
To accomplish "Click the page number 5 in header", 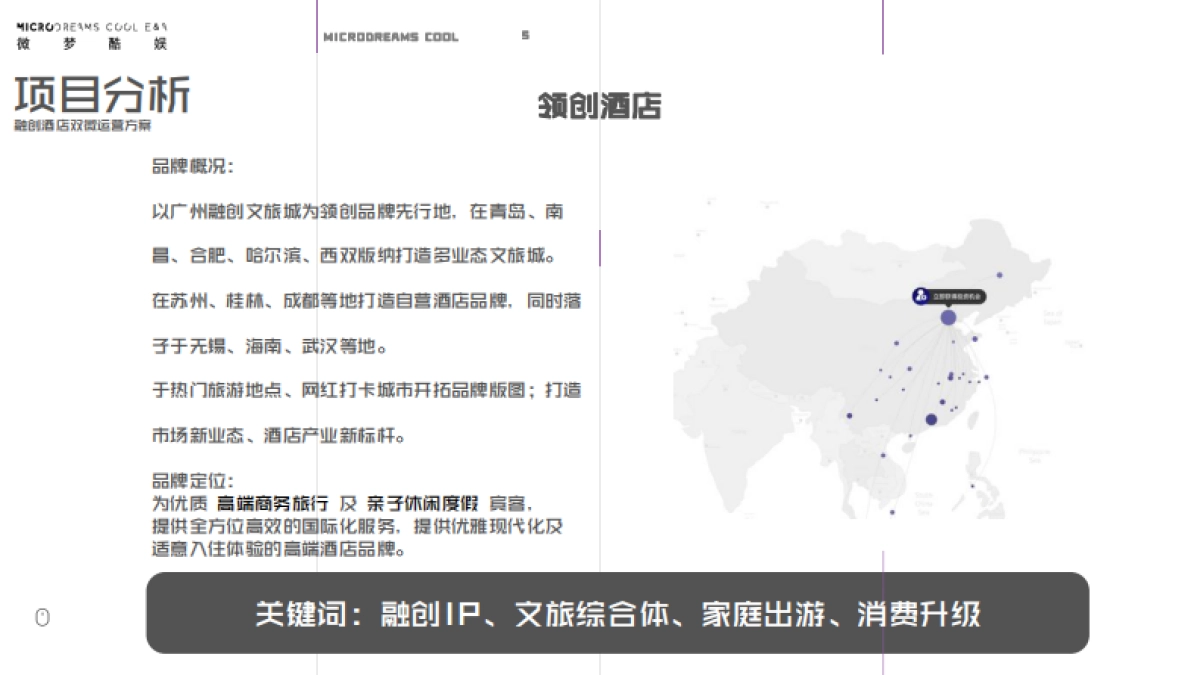I will 526,36.
